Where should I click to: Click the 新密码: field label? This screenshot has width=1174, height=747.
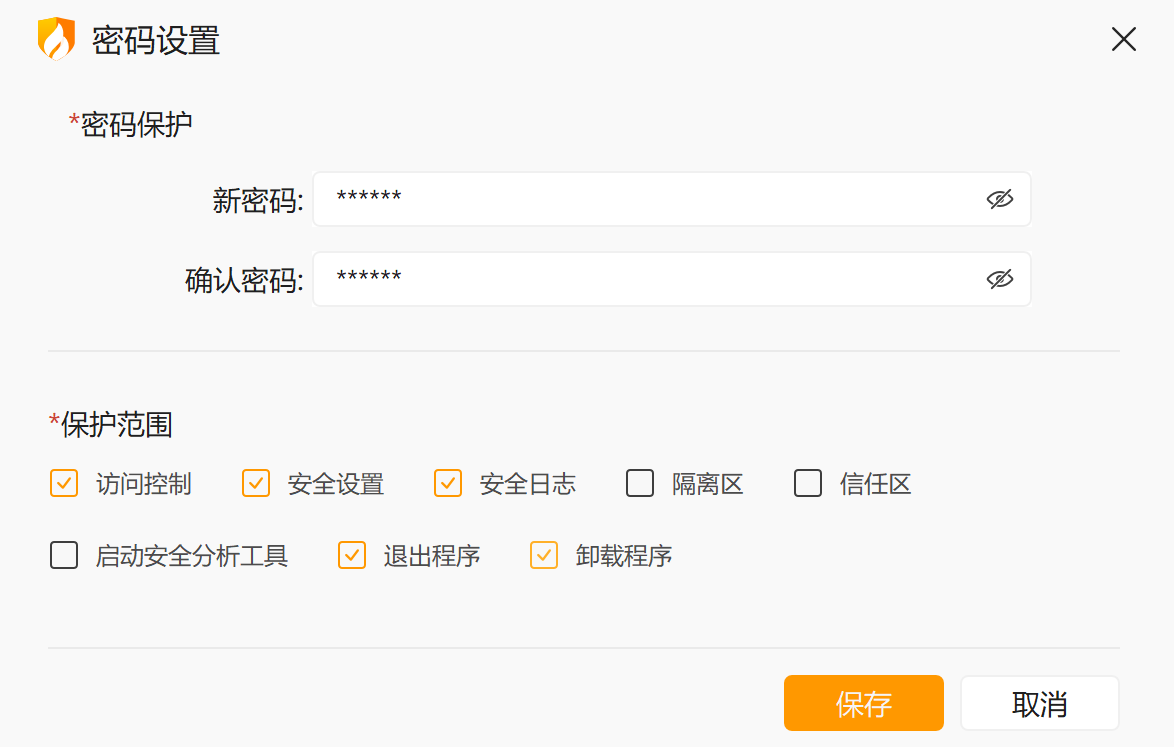[258, 200]
